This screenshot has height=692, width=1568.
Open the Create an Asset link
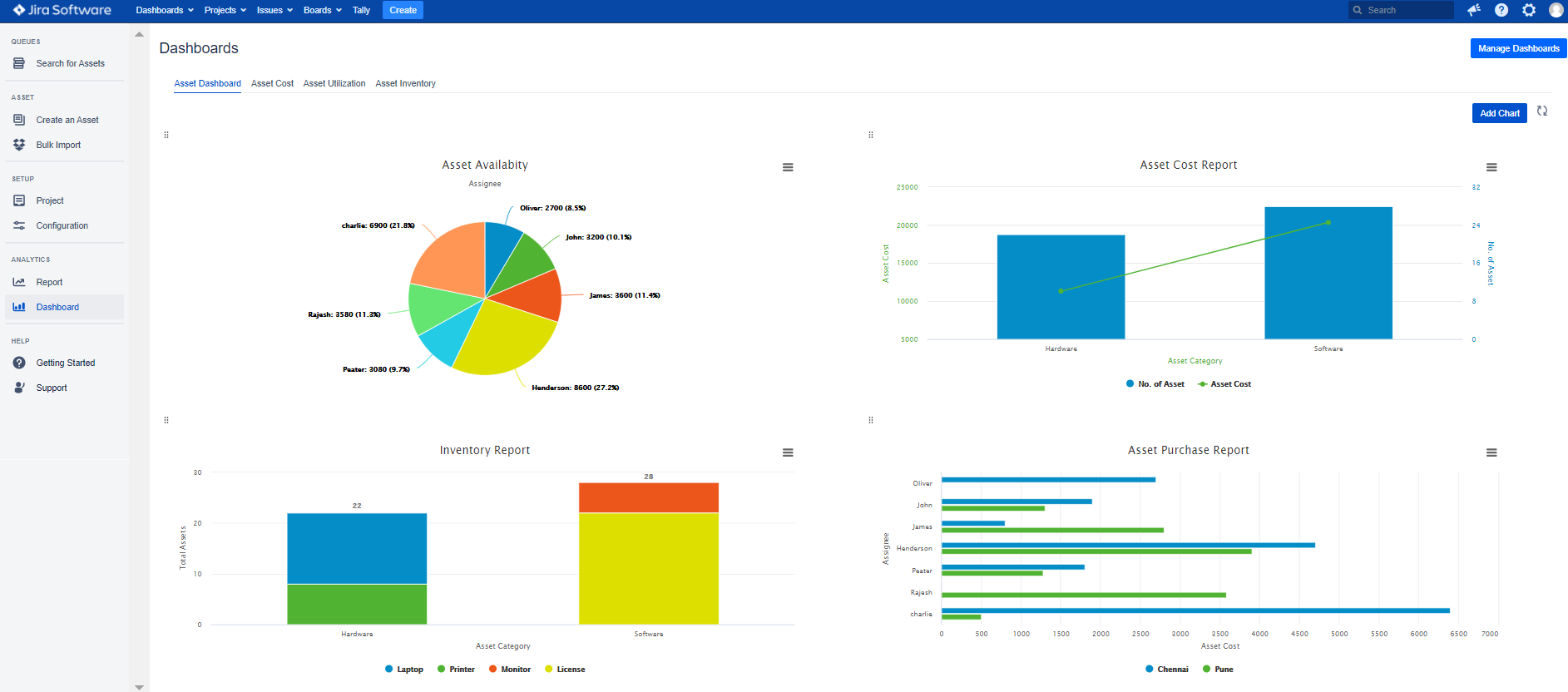pyautogui.click(x=67, y=120)
